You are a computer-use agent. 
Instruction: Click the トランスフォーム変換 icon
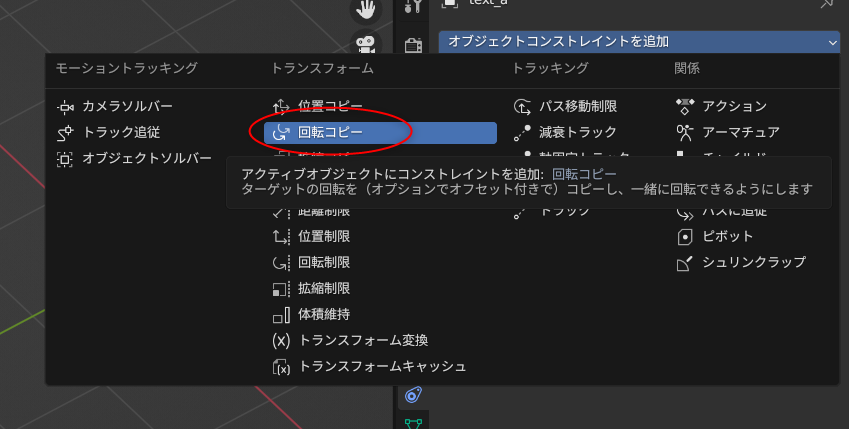[x=281, y=341]
